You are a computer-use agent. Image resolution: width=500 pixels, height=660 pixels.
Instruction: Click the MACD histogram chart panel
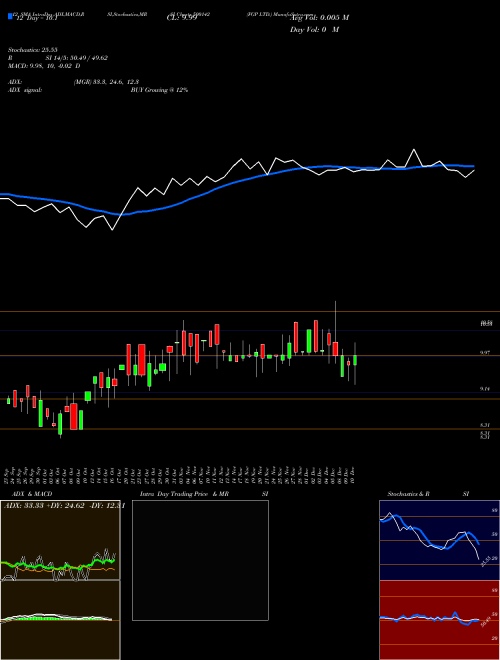[x=60, y=620]
